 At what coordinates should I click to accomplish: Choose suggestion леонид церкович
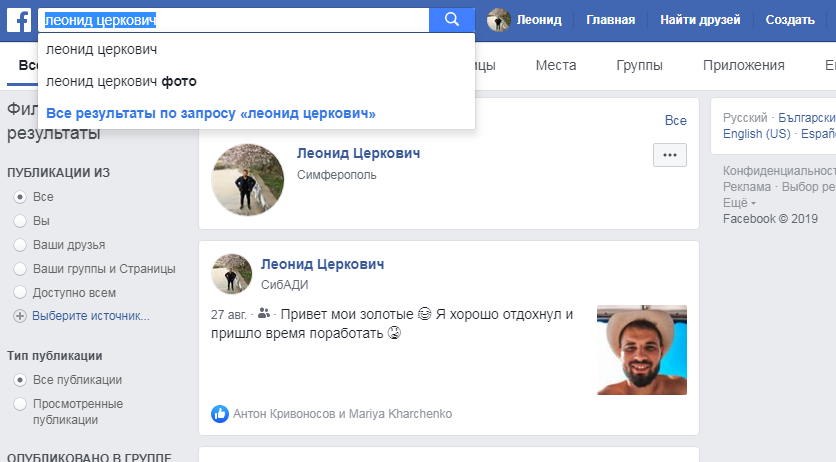[x=256, y=50]
